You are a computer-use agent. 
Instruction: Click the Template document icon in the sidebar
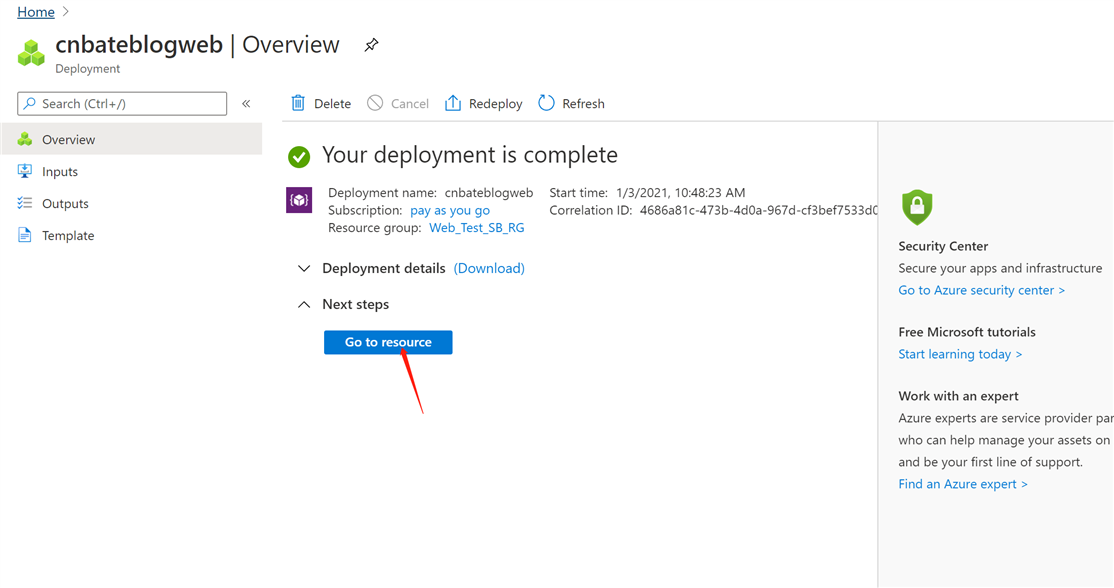[25, 235]
